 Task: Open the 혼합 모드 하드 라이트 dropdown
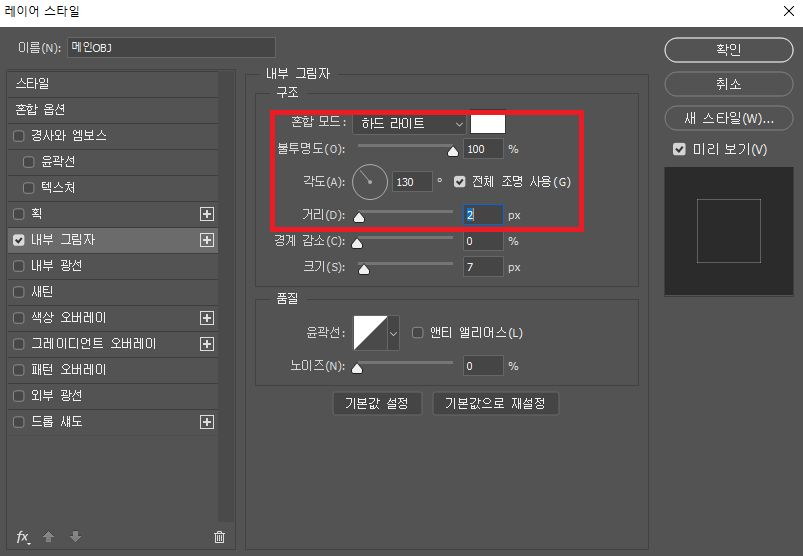point(410,124)
